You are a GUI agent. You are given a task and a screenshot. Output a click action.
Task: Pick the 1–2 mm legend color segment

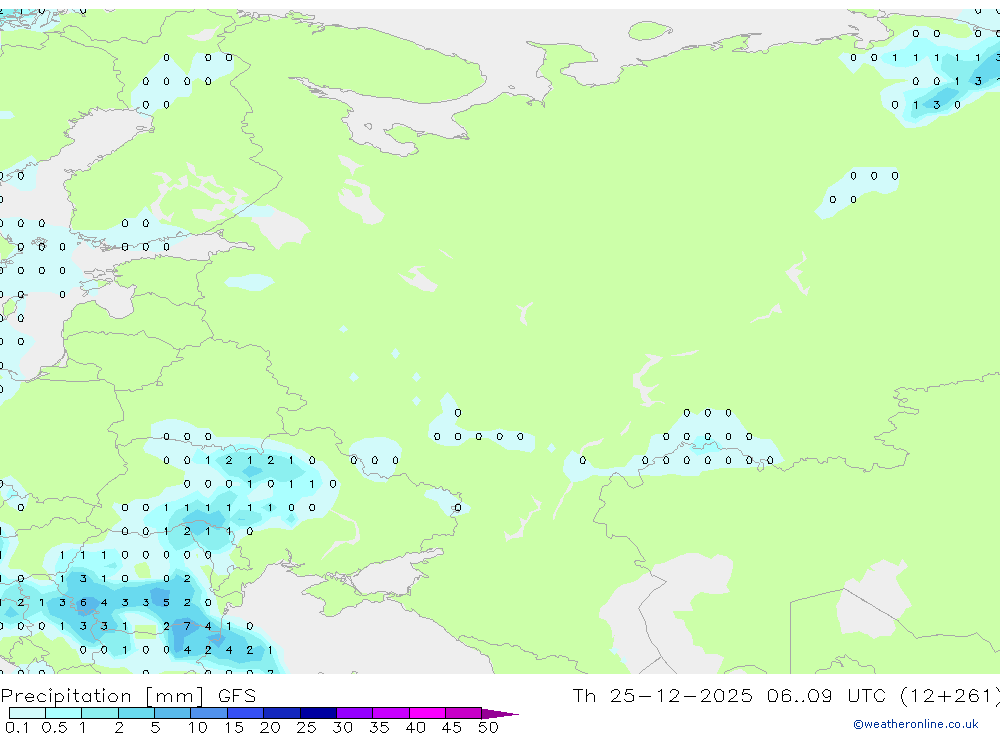[x=100, y=713]
